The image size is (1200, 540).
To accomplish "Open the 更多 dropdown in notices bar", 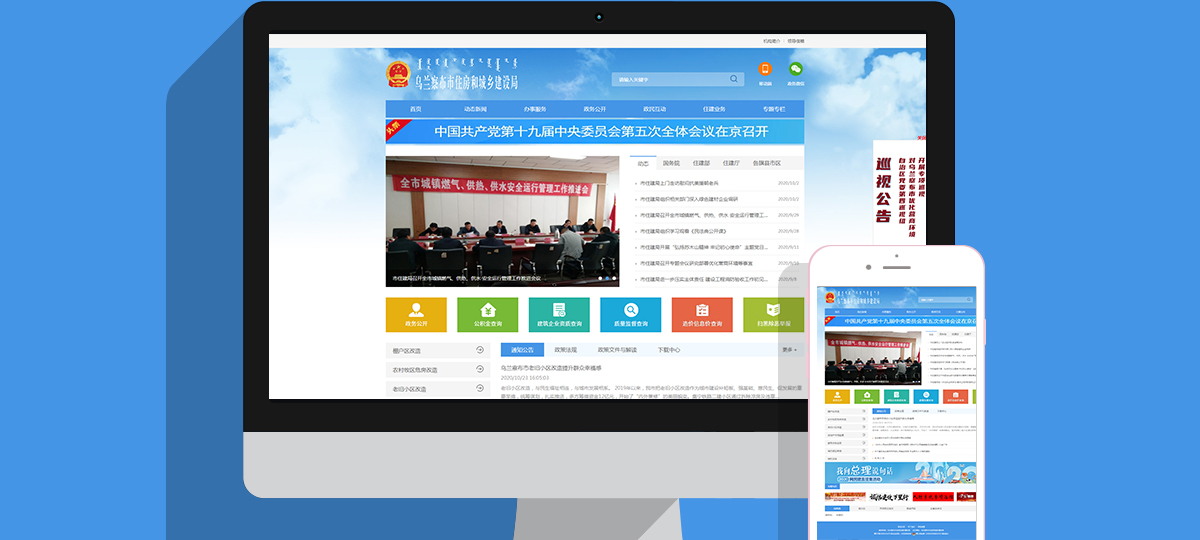I will coord(790,350).
